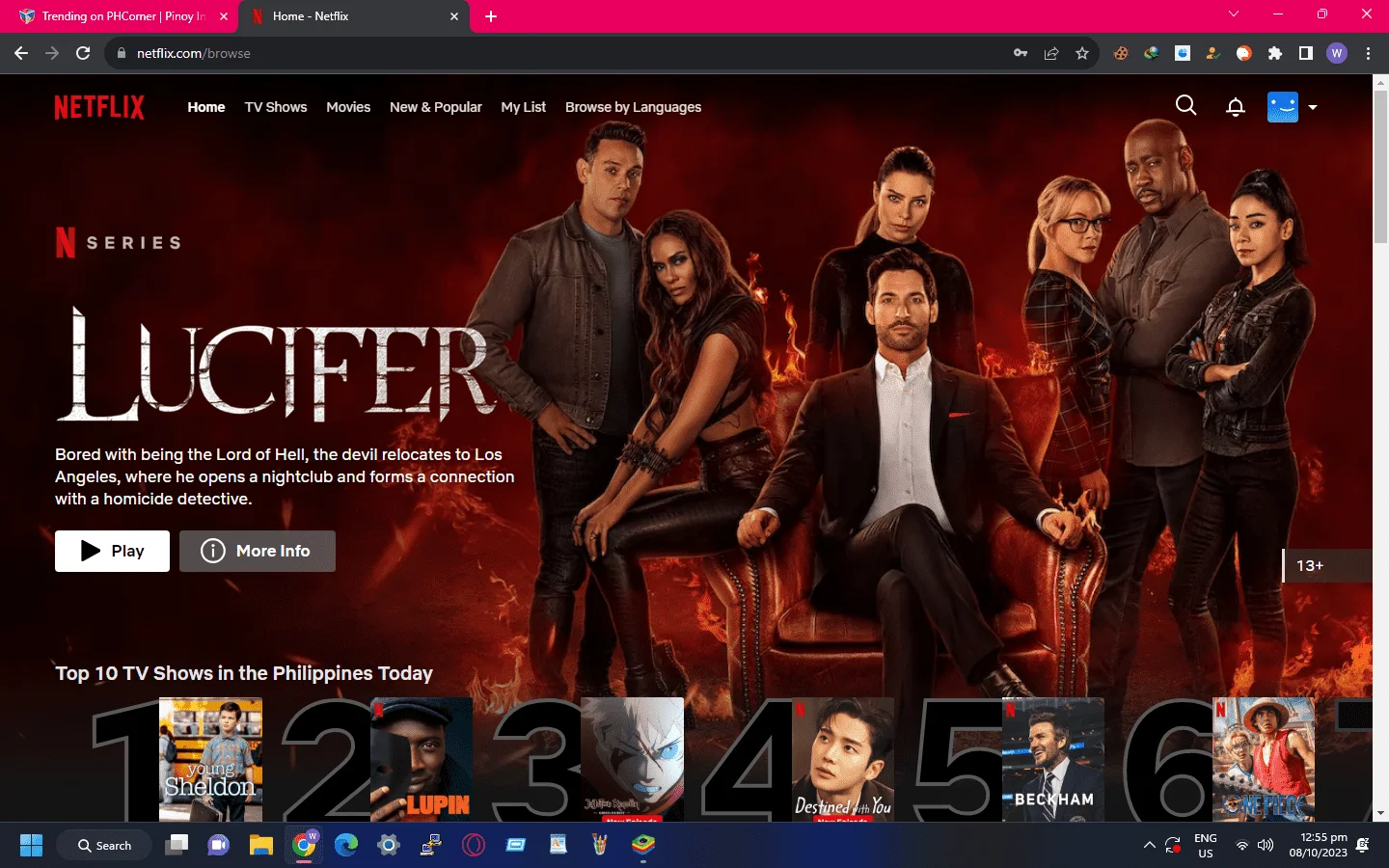Open My List
1389x868 pixels.
click(x=524, y=107)
